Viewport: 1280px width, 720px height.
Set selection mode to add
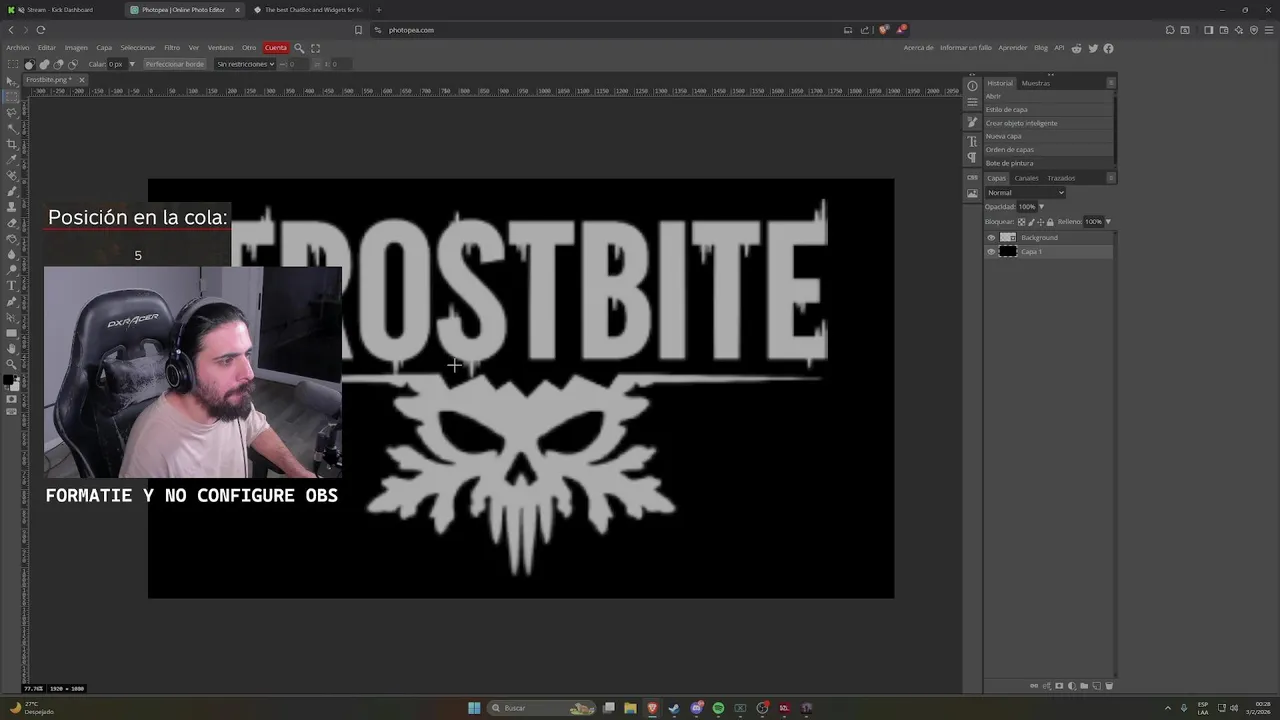[44, 64]
